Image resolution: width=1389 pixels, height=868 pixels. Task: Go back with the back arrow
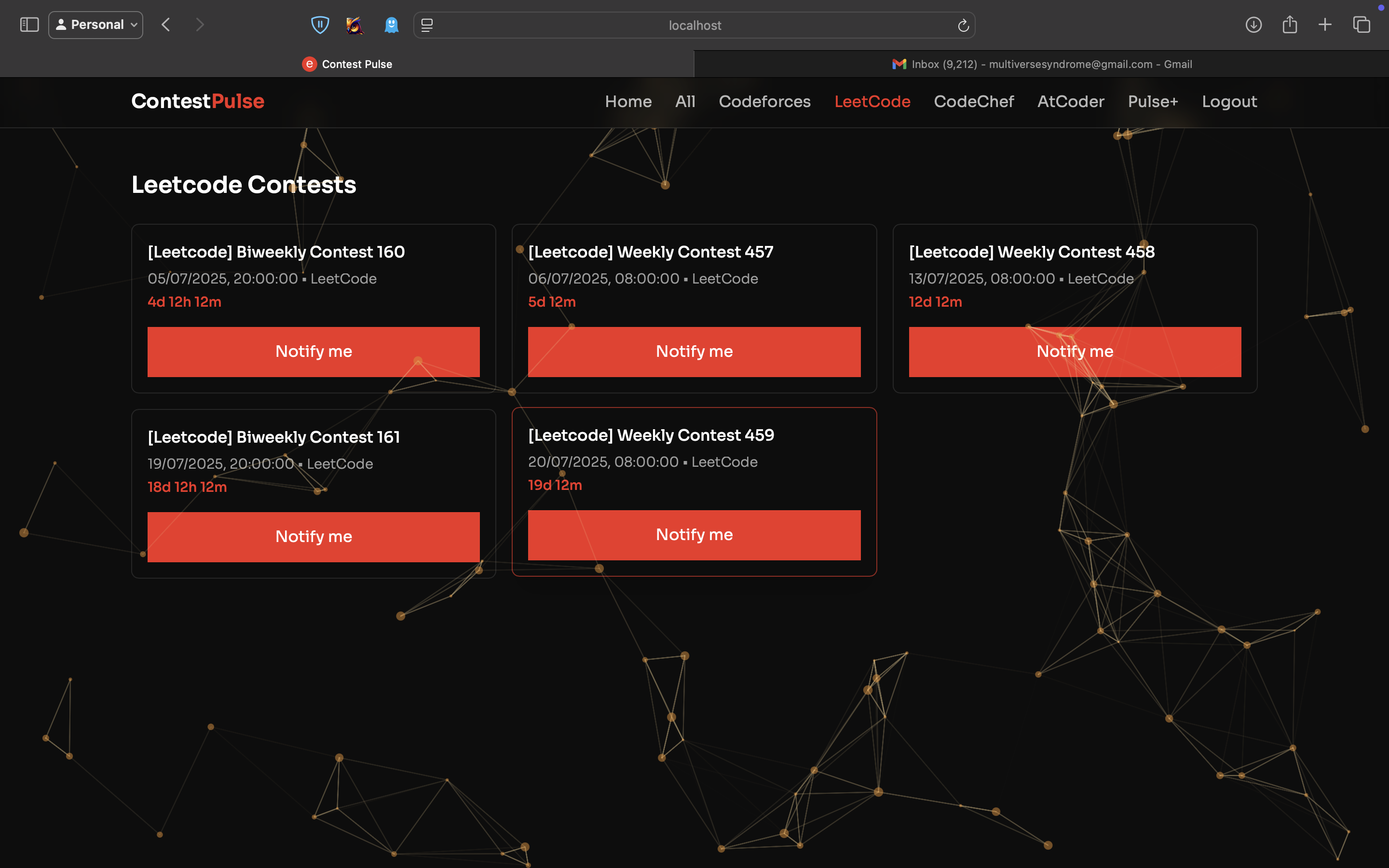coord(166,25)
